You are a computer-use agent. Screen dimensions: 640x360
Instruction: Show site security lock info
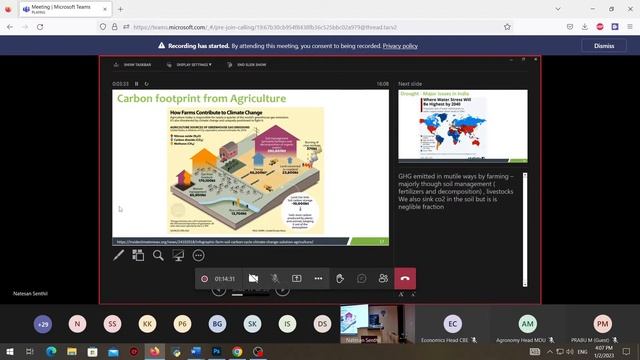[x=115, y=27]
